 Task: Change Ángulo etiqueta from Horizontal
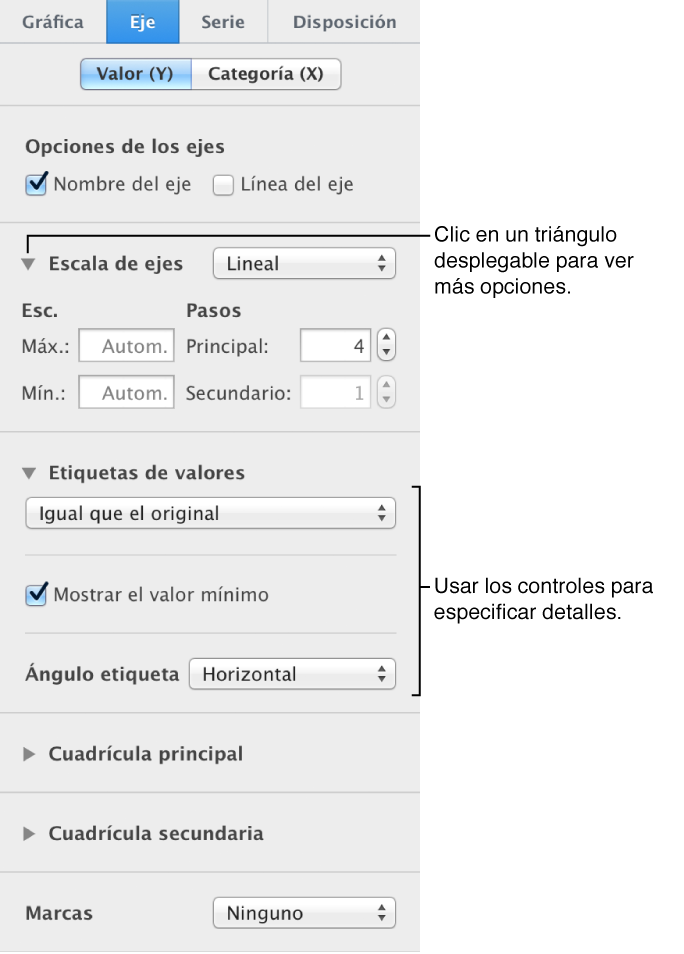point(291,673)
